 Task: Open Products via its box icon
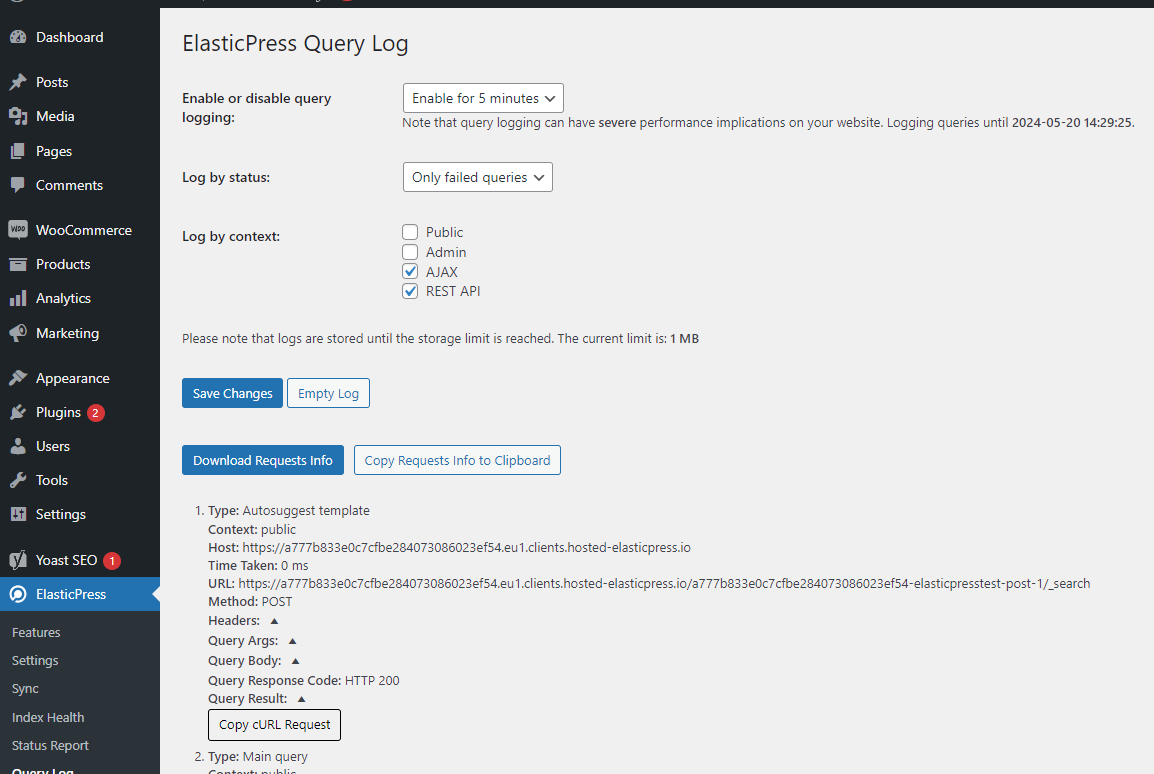[20, 263]
